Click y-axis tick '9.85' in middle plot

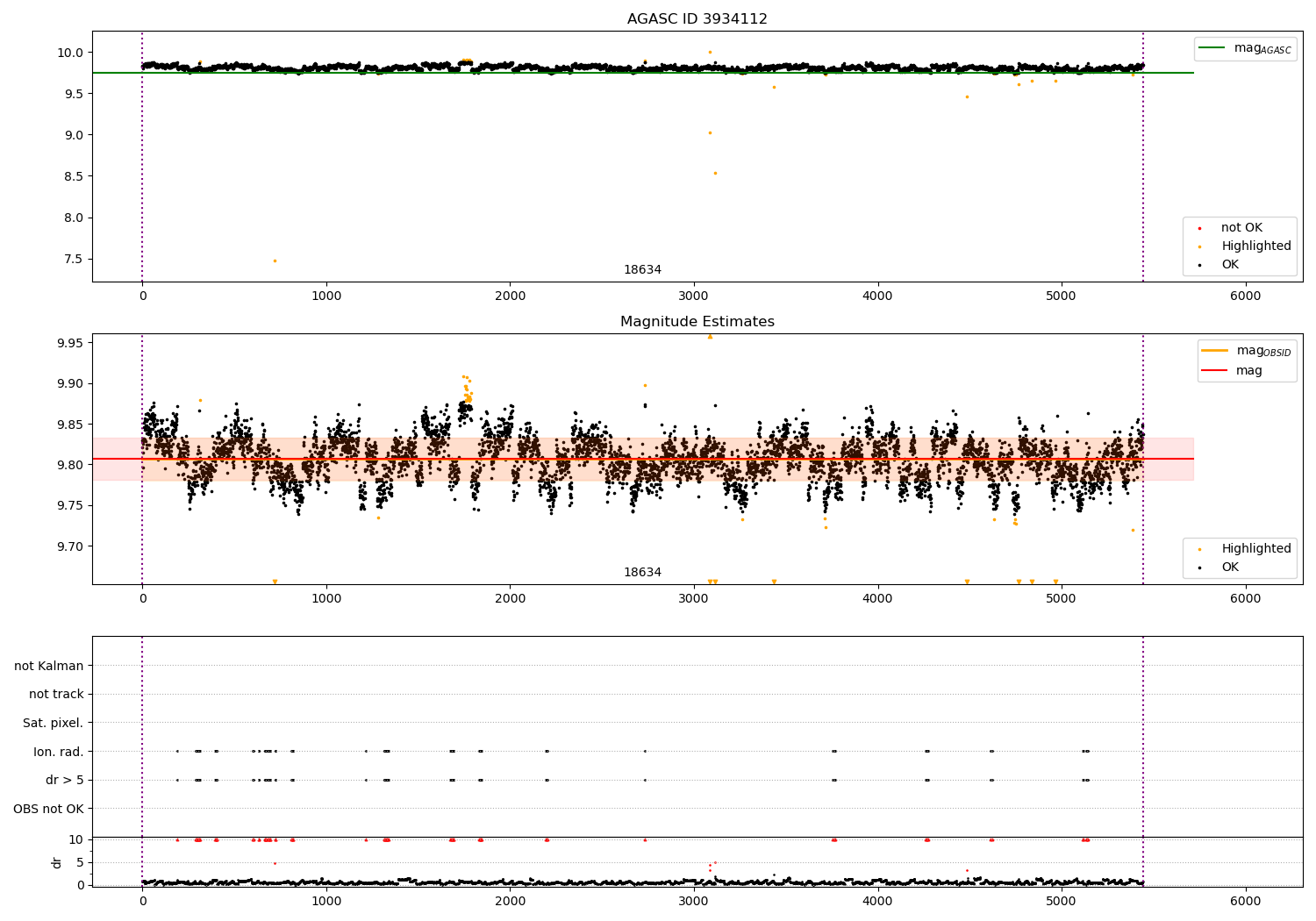click(x=70, y=425)
